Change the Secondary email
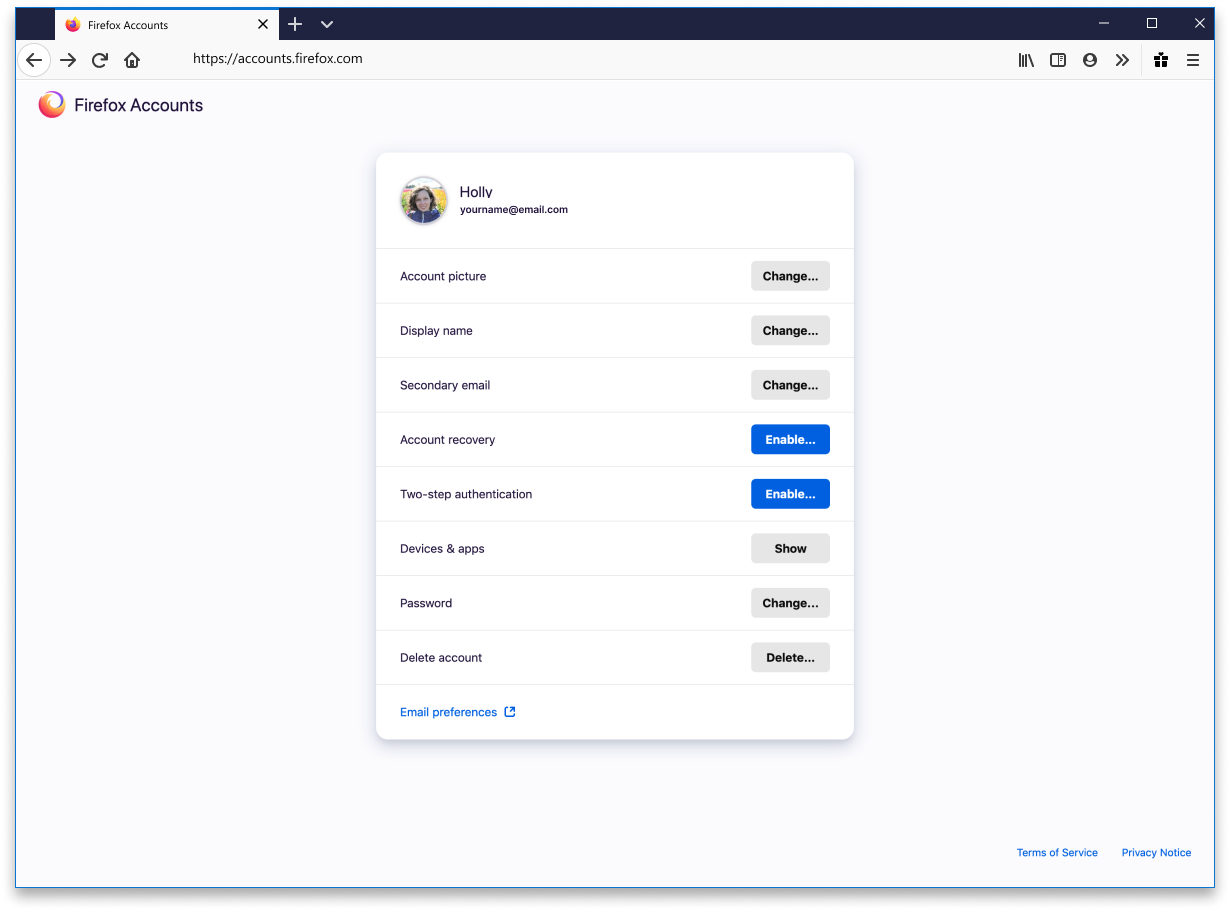The height and width of the screenshot is (911, 1230). (790, 385)
